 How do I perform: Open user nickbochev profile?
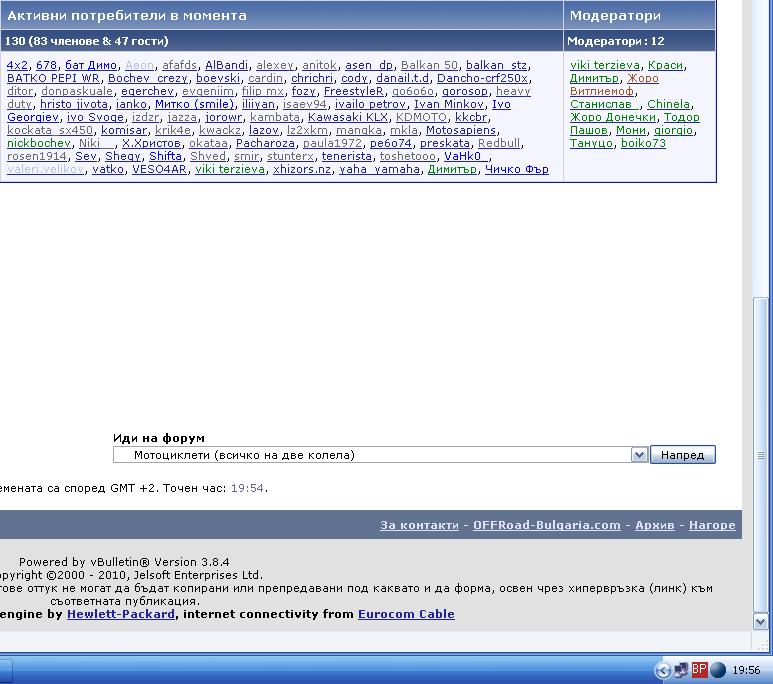click(x=39, y=143)
